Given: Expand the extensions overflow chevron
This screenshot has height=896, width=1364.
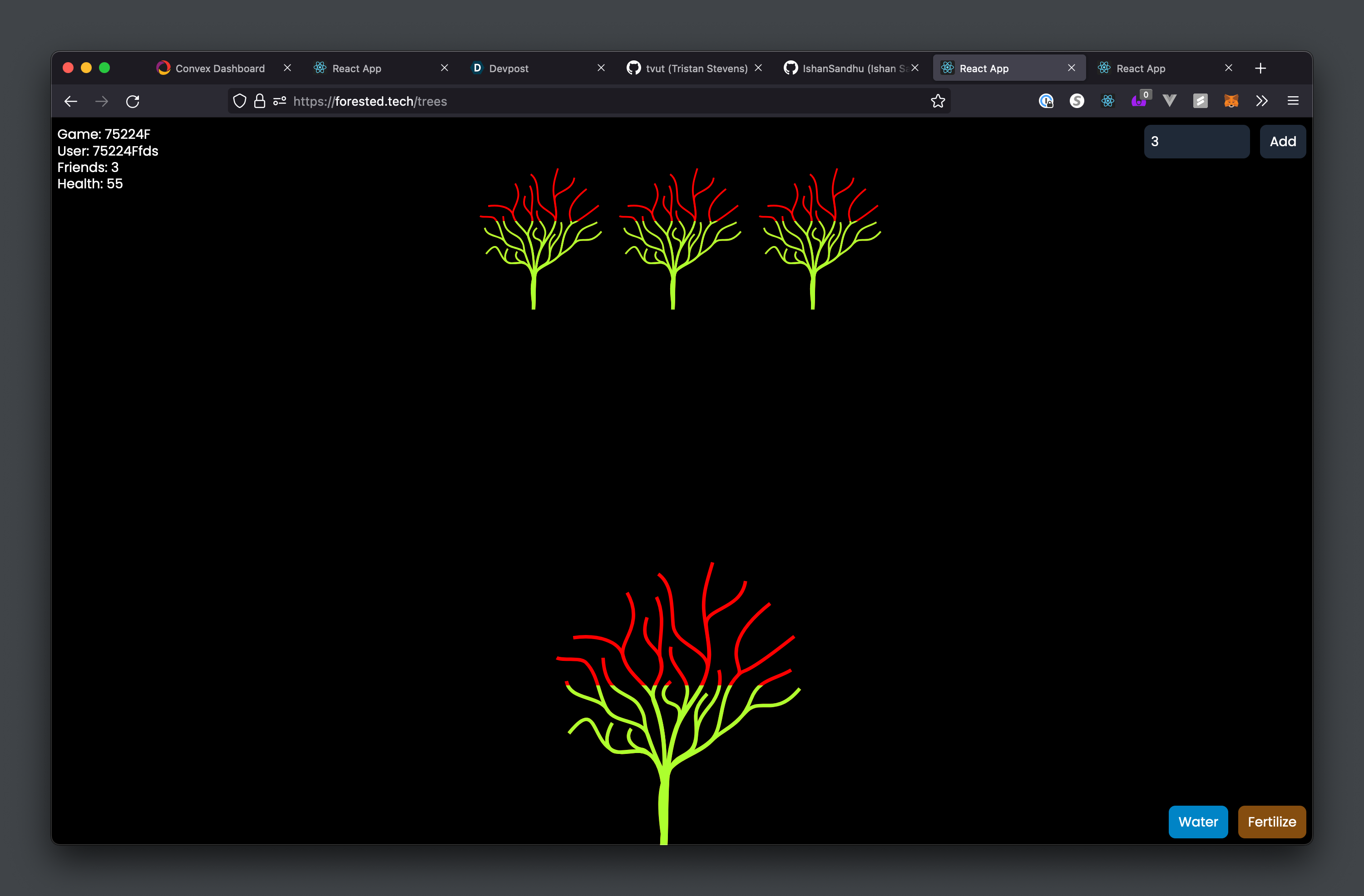Looking at the screenshot, I should click(1261, 101).
